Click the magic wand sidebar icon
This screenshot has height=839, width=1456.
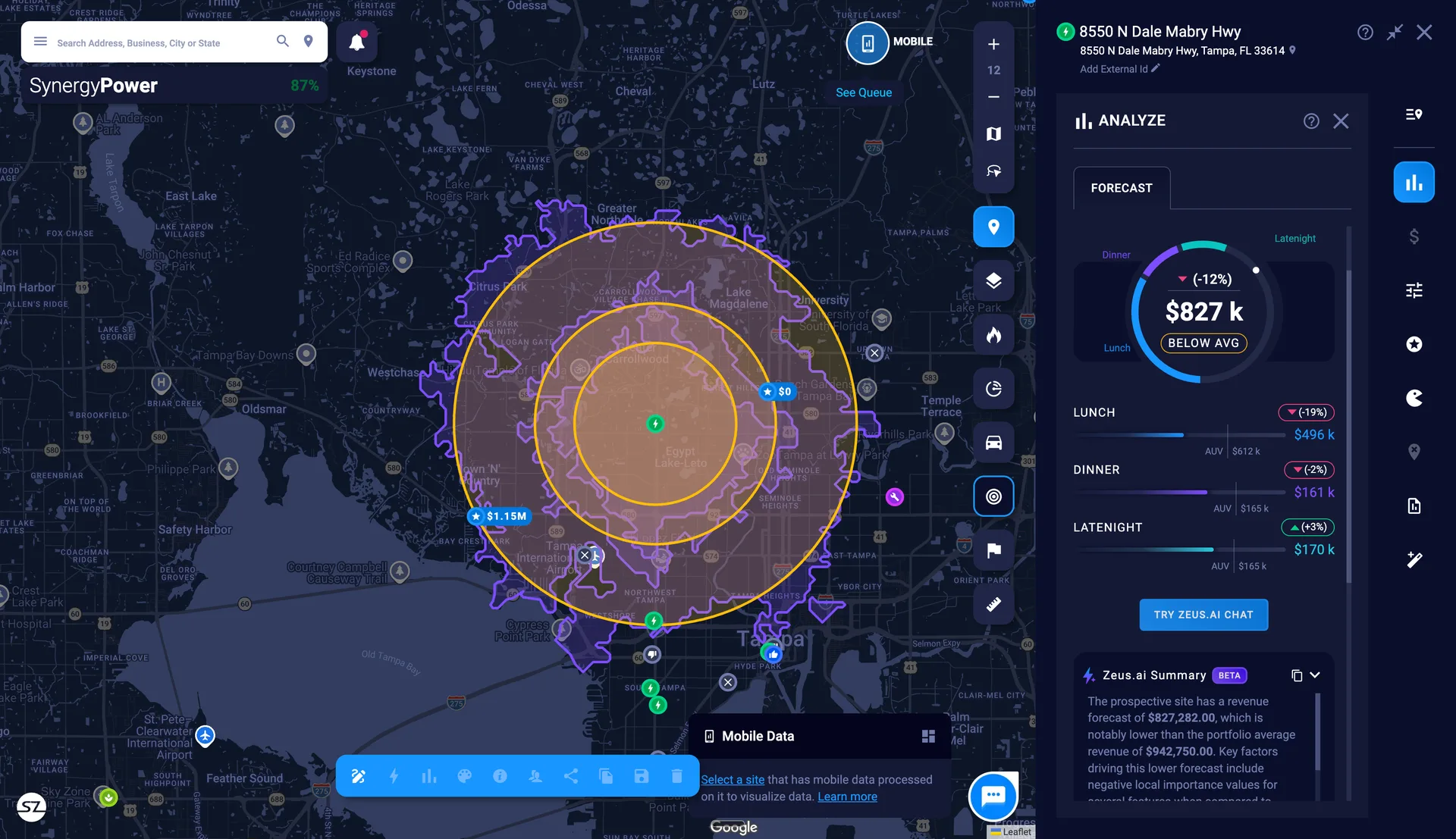coord(1414,560)
